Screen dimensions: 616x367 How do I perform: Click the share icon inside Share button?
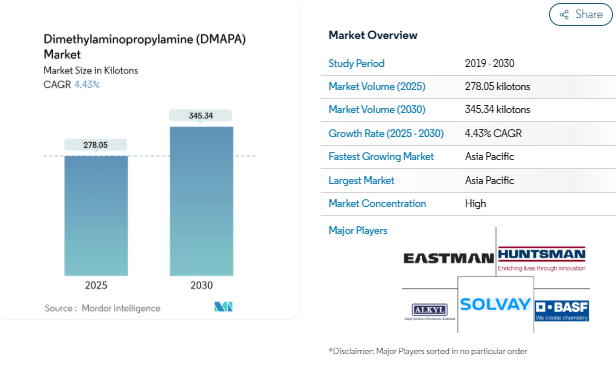pyautogui.click(x=564, y=15)
